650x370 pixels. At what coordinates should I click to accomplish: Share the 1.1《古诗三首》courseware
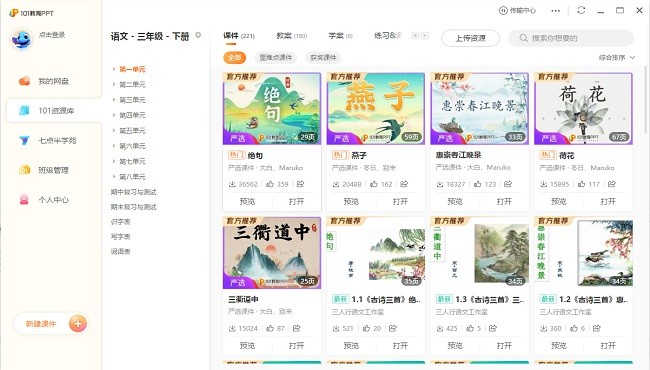(x=393, y=328)
